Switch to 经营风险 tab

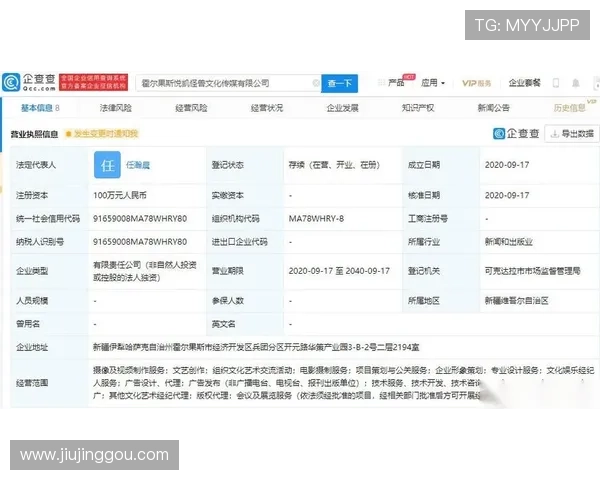[x=191, y=108]
